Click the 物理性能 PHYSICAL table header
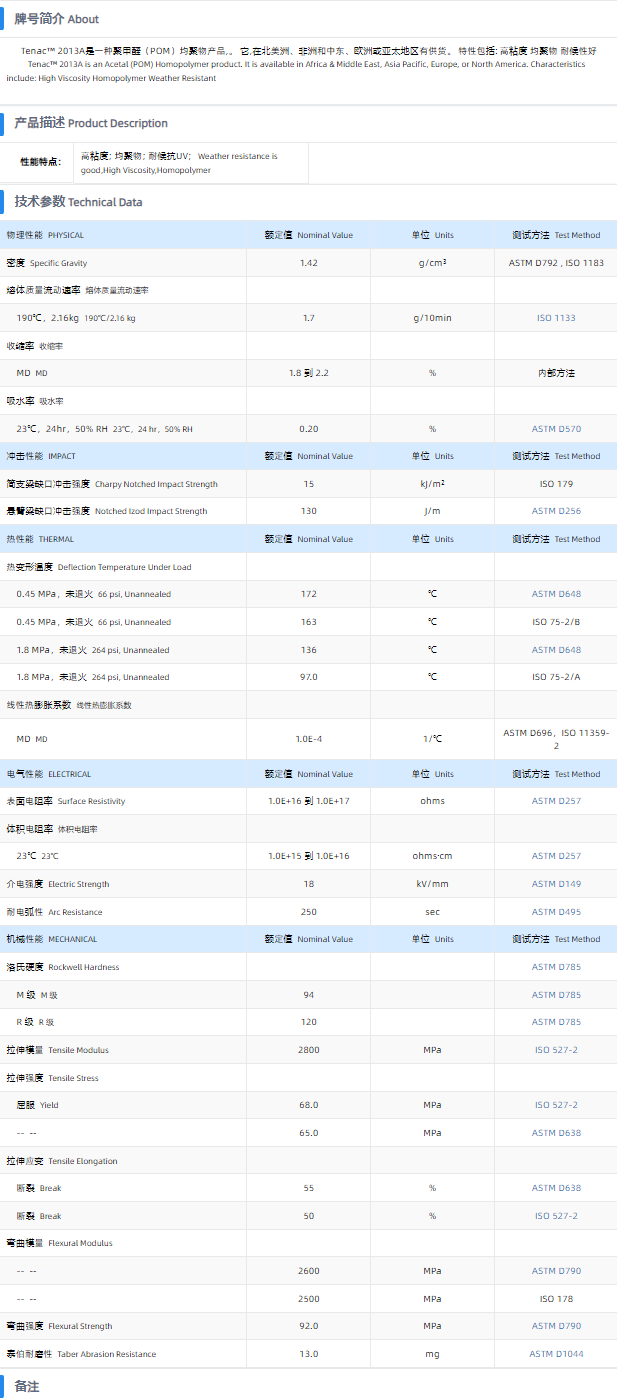The width and height of the screenshot is (617, 1398). [46, 235]
